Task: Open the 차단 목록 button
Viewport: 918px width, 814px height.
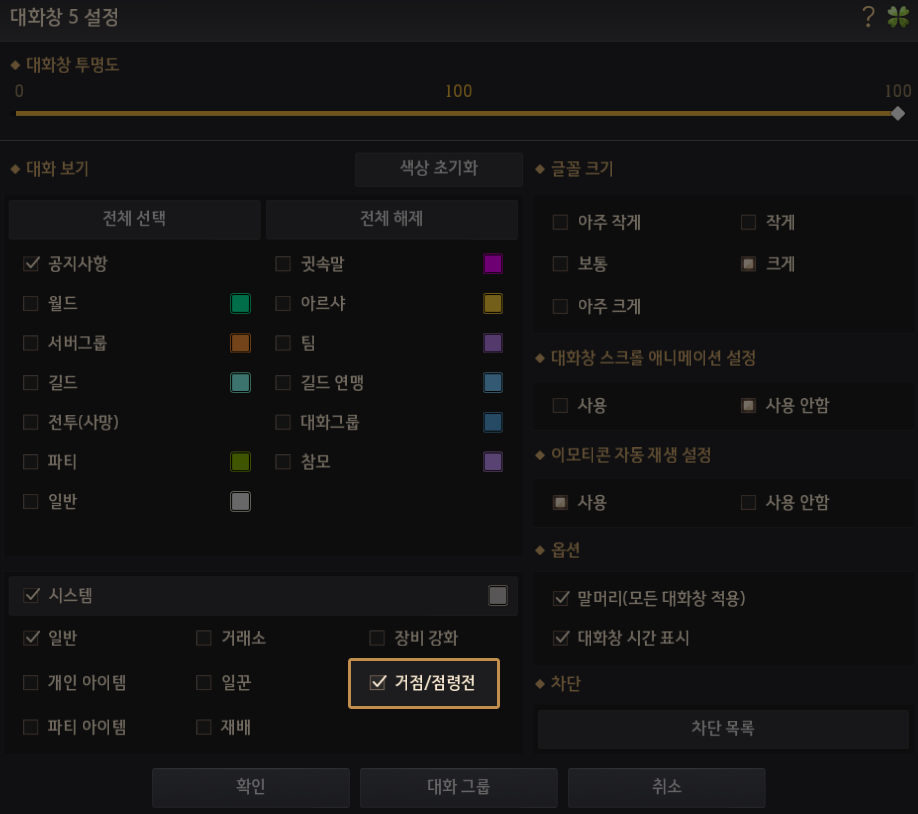Action: [x=723, y=729]
